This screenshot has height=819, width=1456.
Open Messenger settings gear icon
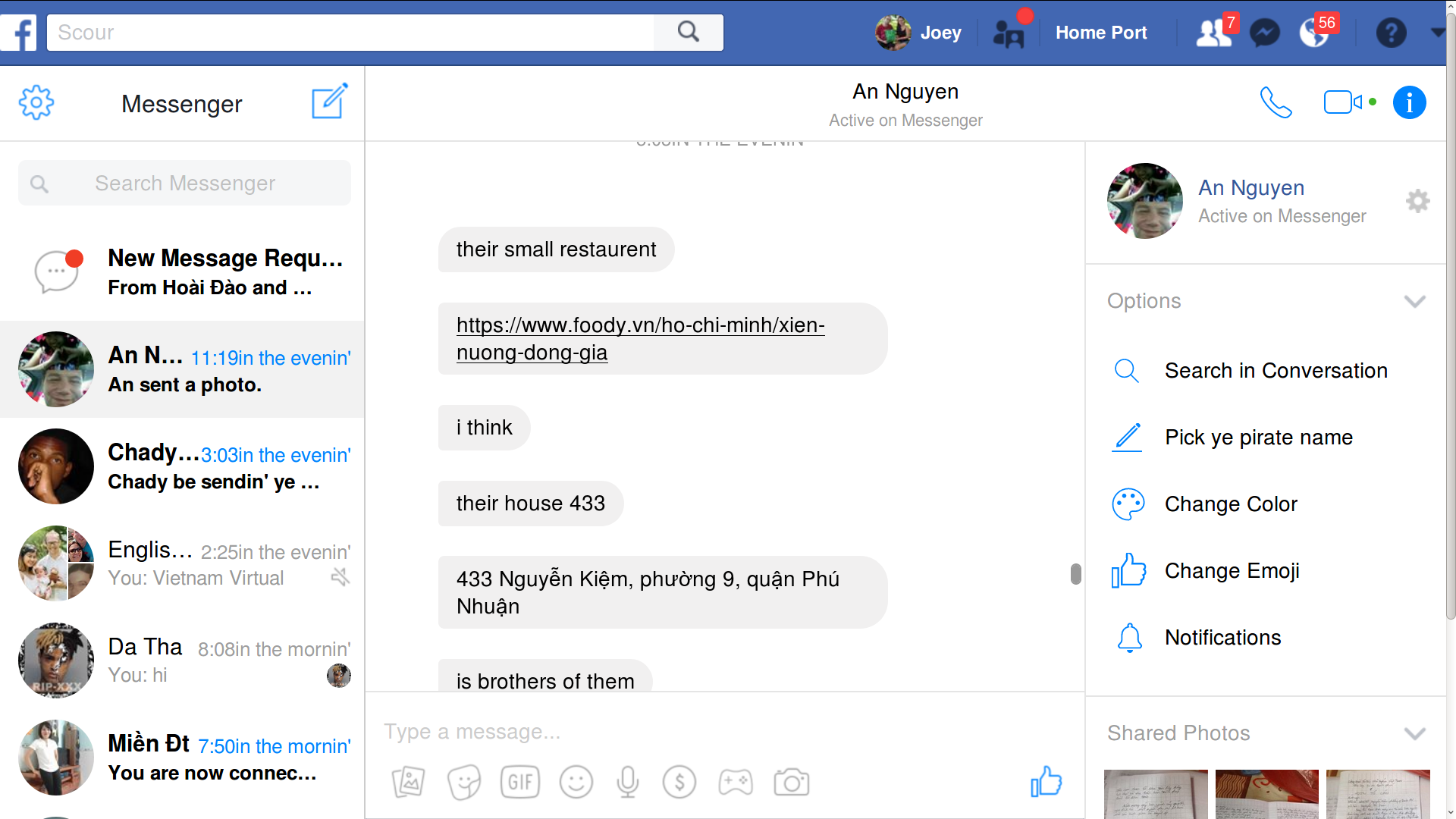36,102
